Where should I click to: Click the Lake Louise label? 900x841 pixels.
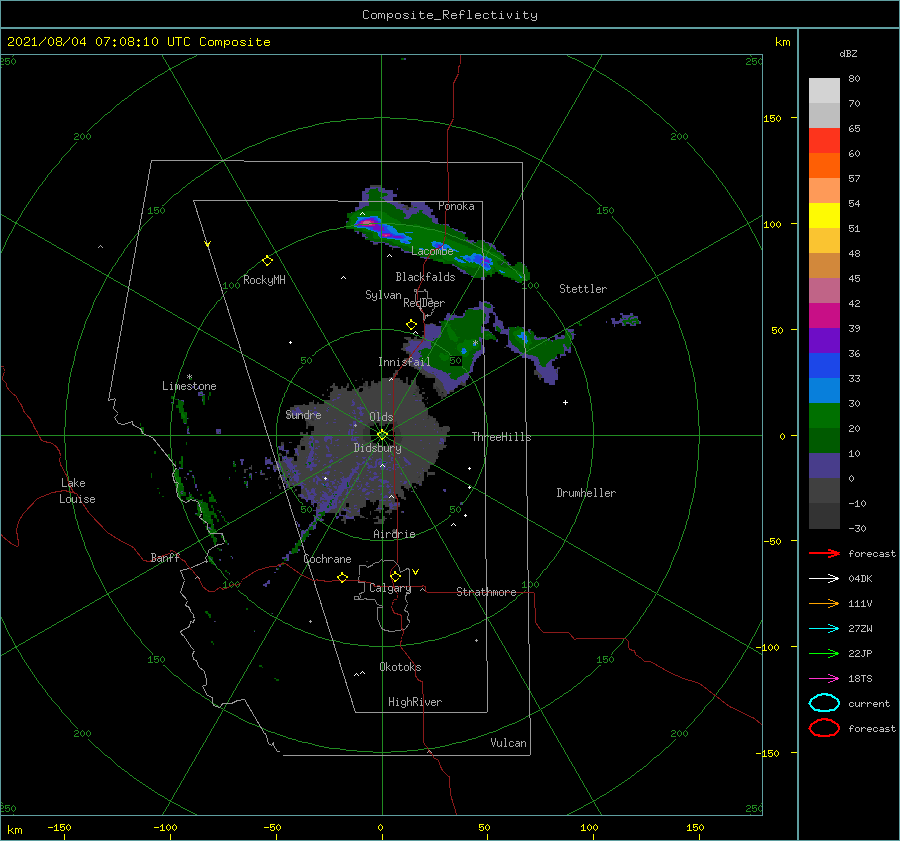click(77, 491)
